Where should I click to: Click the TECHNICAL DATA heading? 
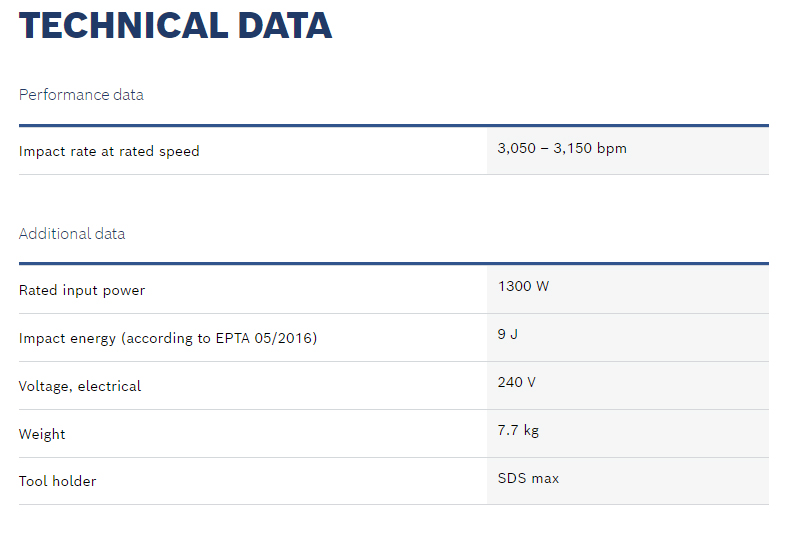pos(176,26)
